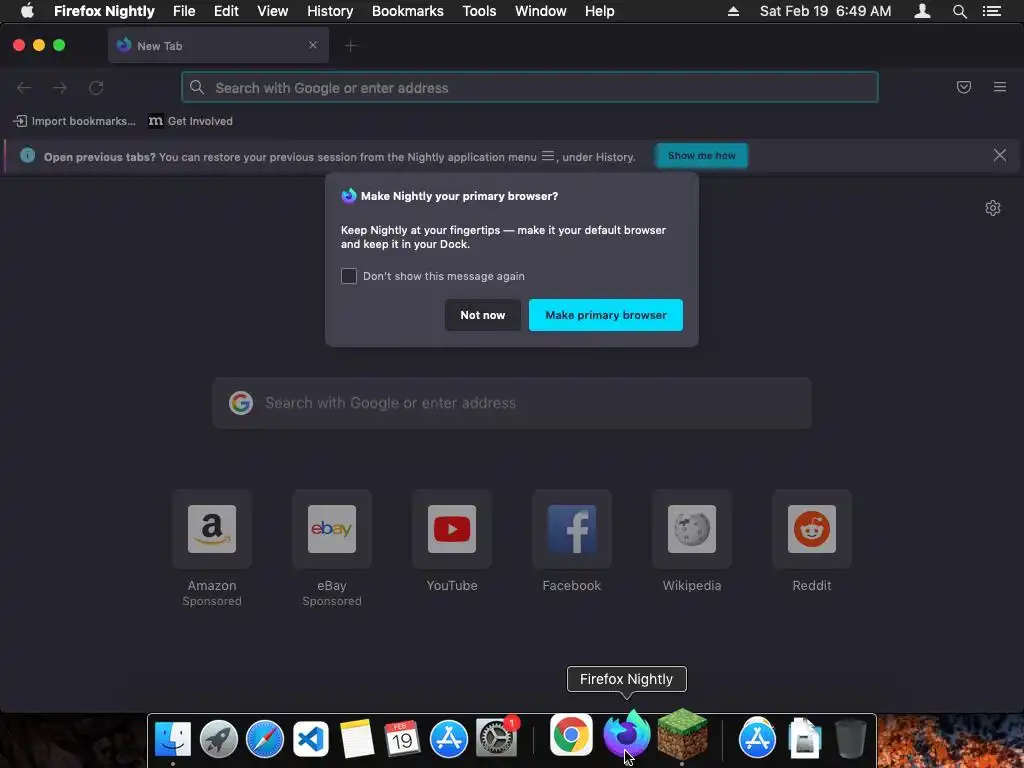Click the Show me how button
The width and height of the screenshot is (1024, 768).
(701, 155)
